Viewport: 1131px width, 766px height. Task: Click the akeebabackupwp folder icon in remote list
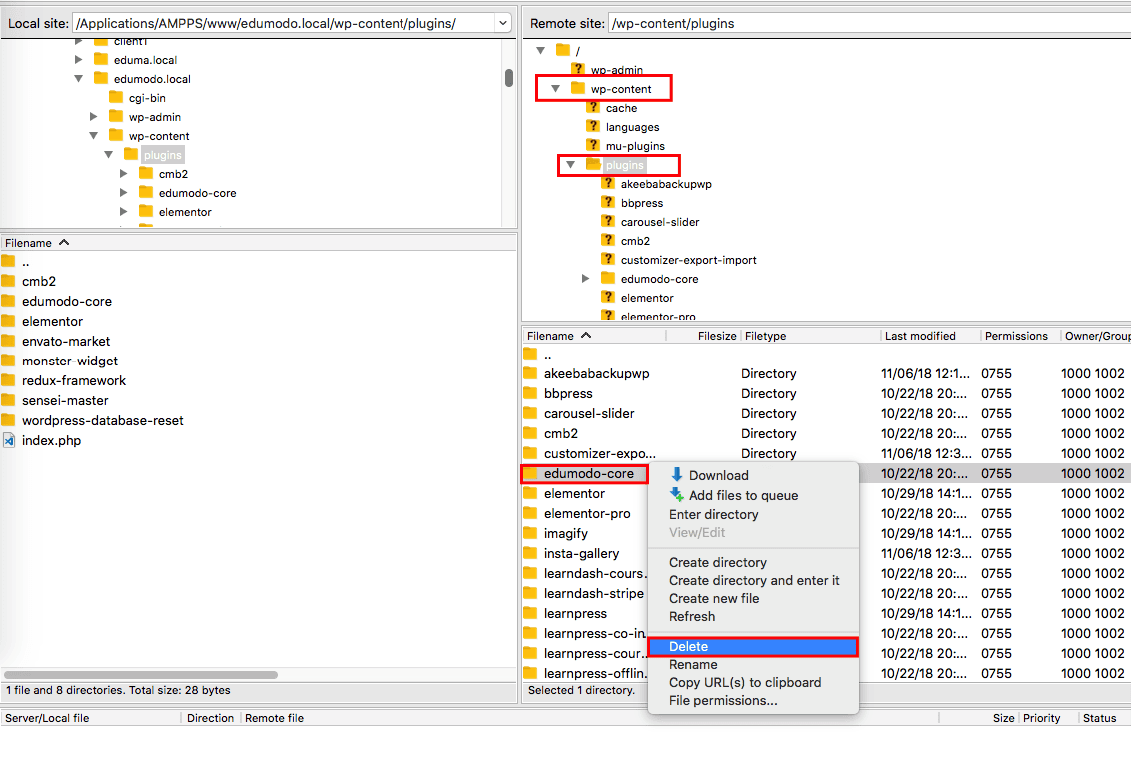click(531, 373)
